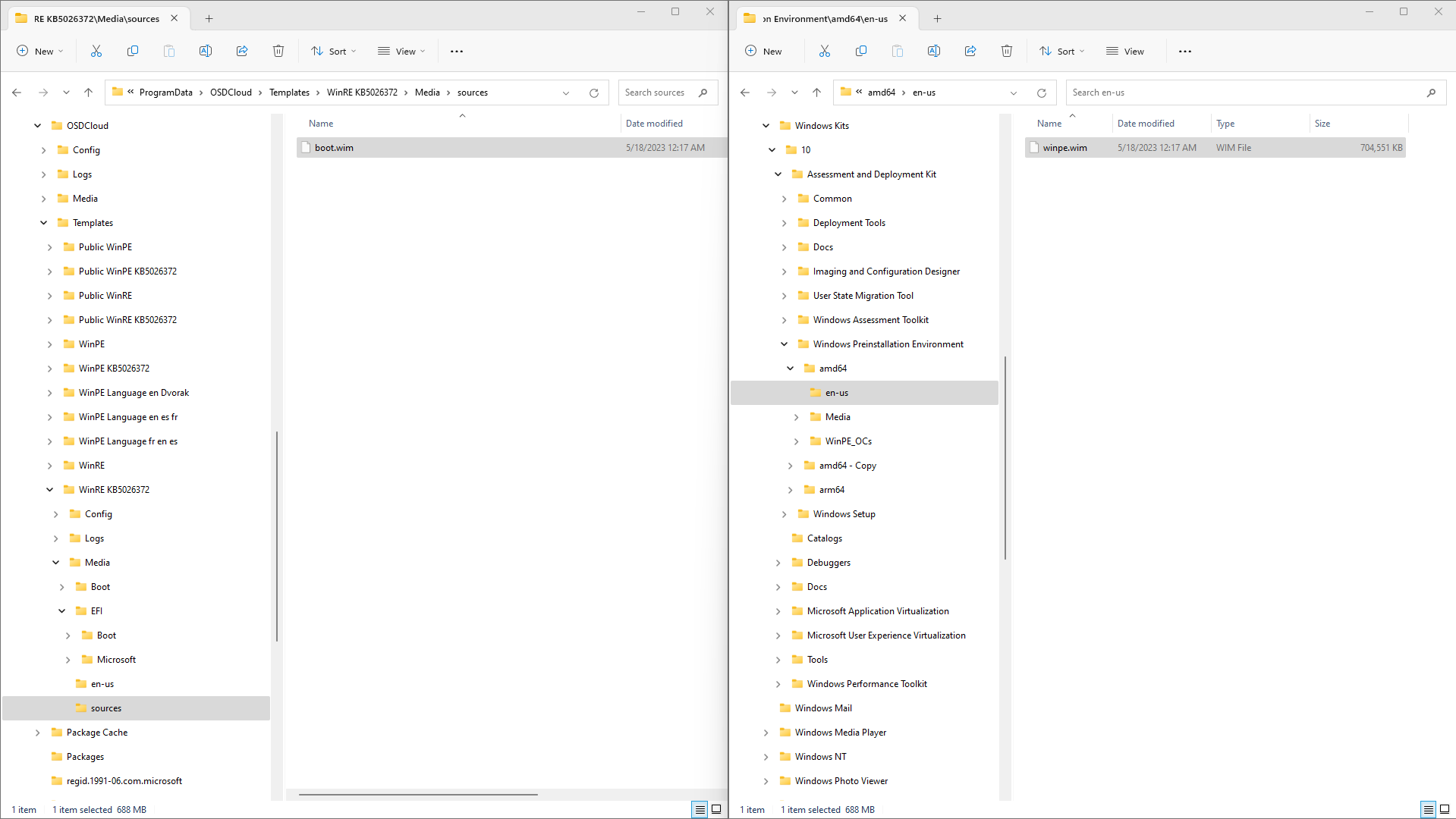Click the Rename icon in left window toolbar
This screenshot has height=819, width=1456.
pyautogui.click(x=206, y=52)
